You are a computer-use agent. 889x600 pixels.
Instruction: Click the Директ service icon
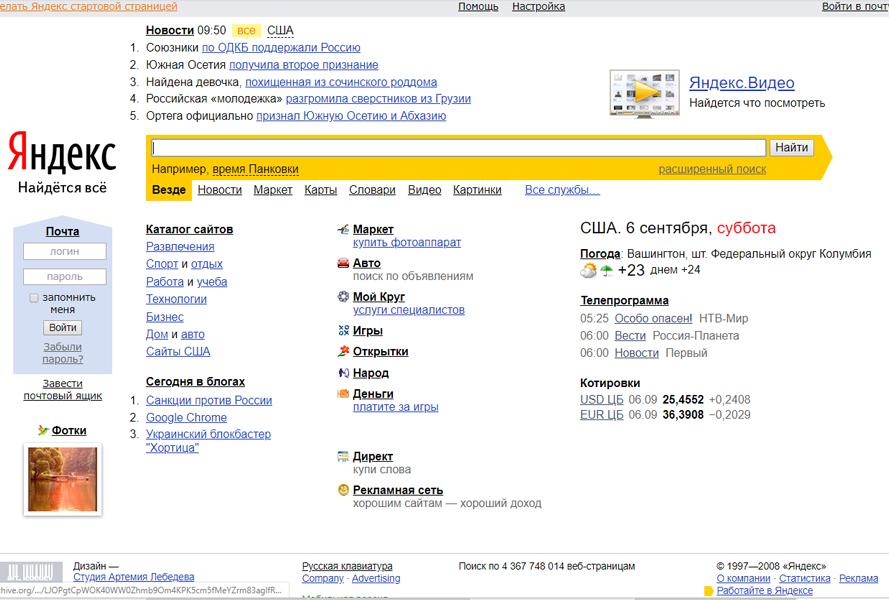[343, 457]
